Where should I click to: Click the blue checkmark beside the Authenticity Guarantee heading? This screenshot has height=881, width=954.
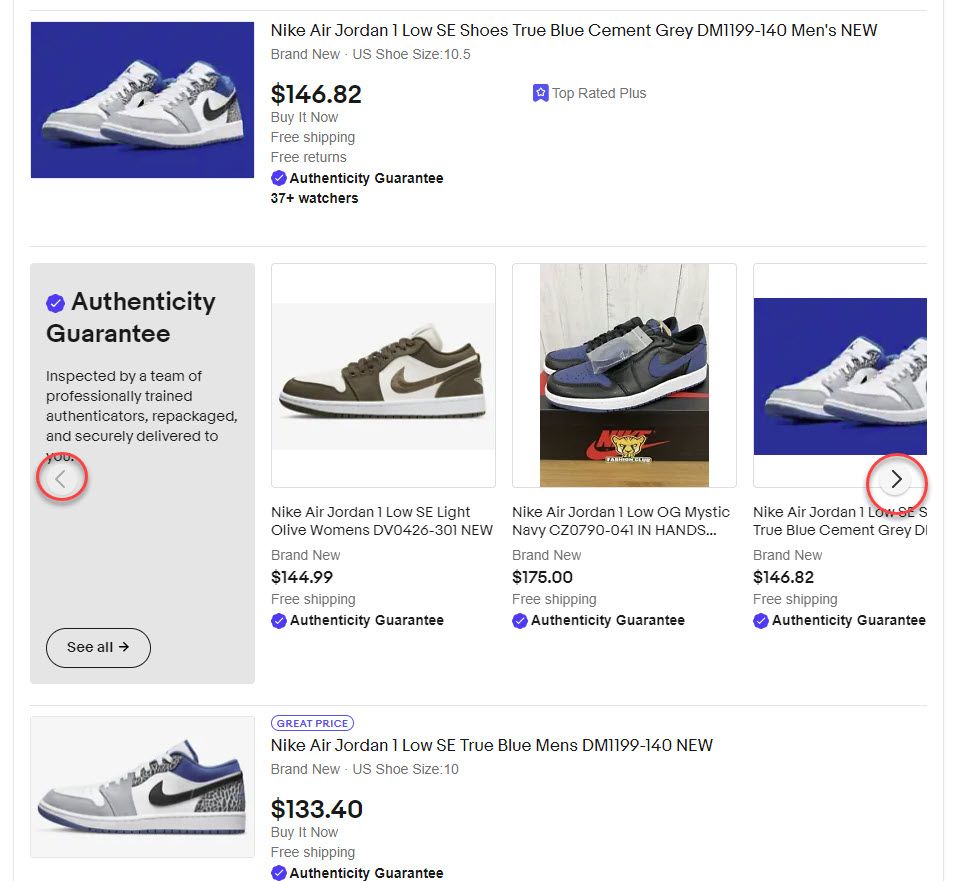tap(55, 303)
